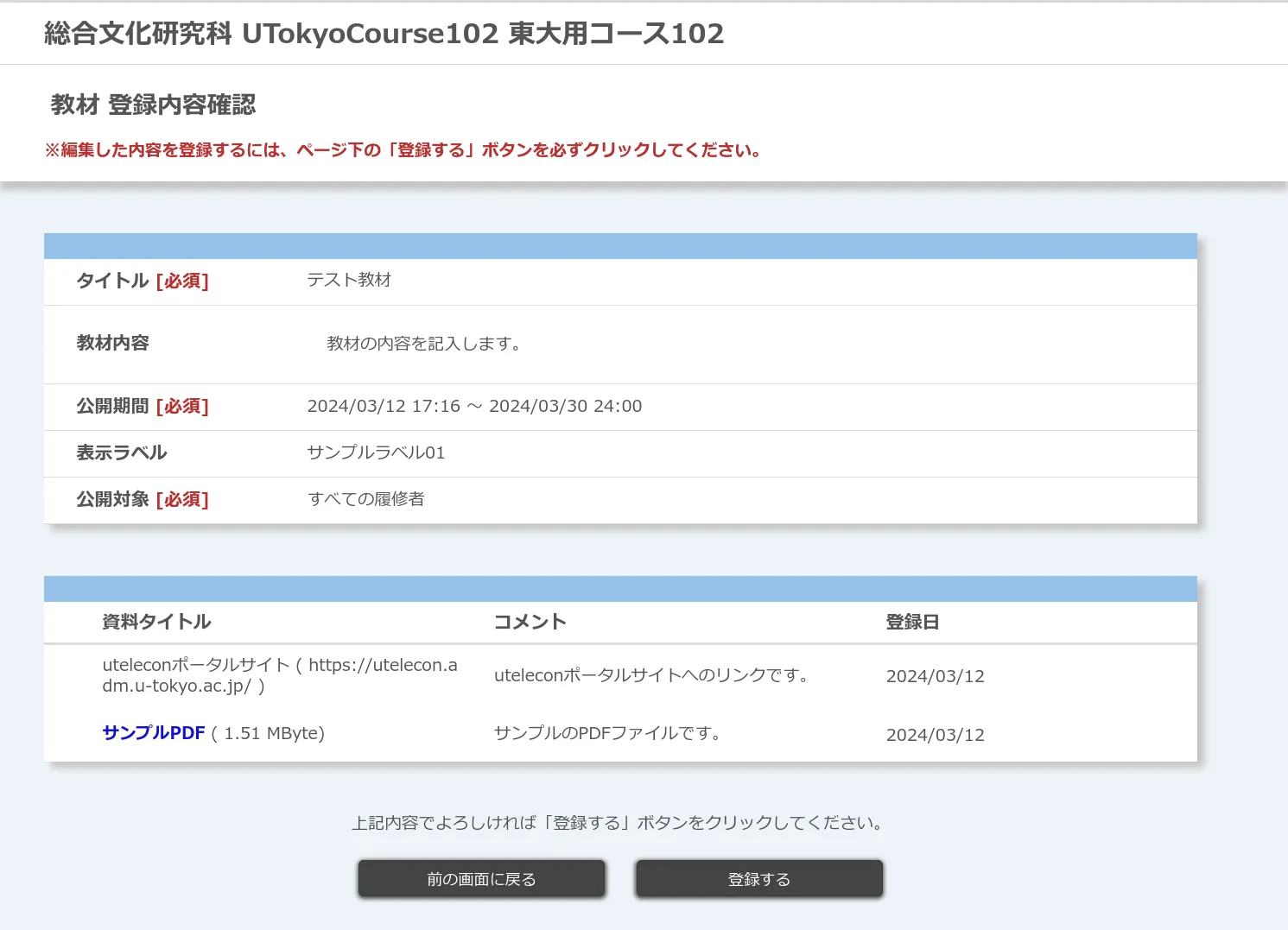The image size is (1288, 930).
Task: Click the course title UTokyoCourse102 header
Action: (x=384, y=34)
